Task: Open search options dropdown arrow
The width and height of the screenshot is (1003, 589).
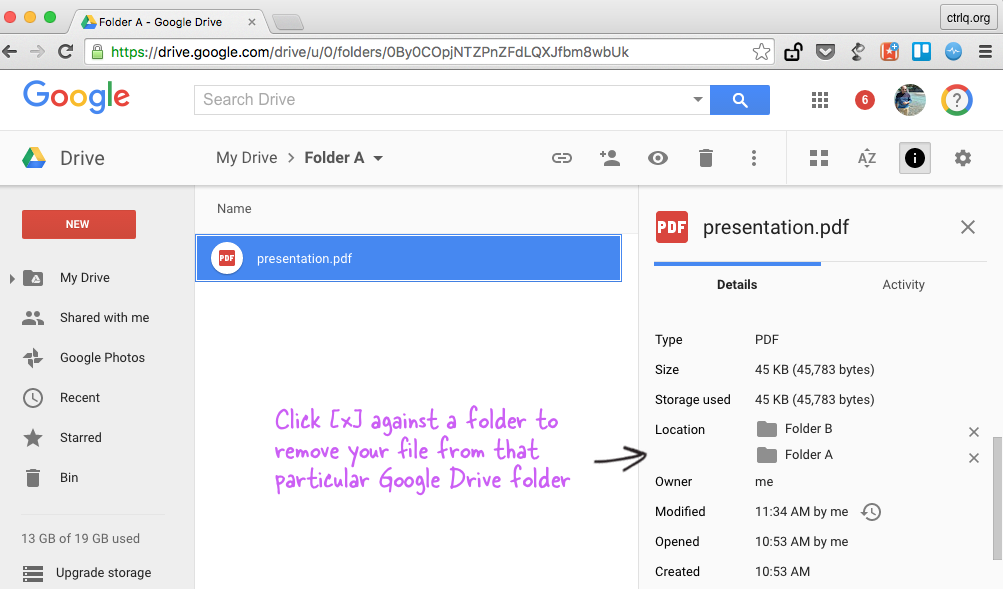Action: coord(697,100)
